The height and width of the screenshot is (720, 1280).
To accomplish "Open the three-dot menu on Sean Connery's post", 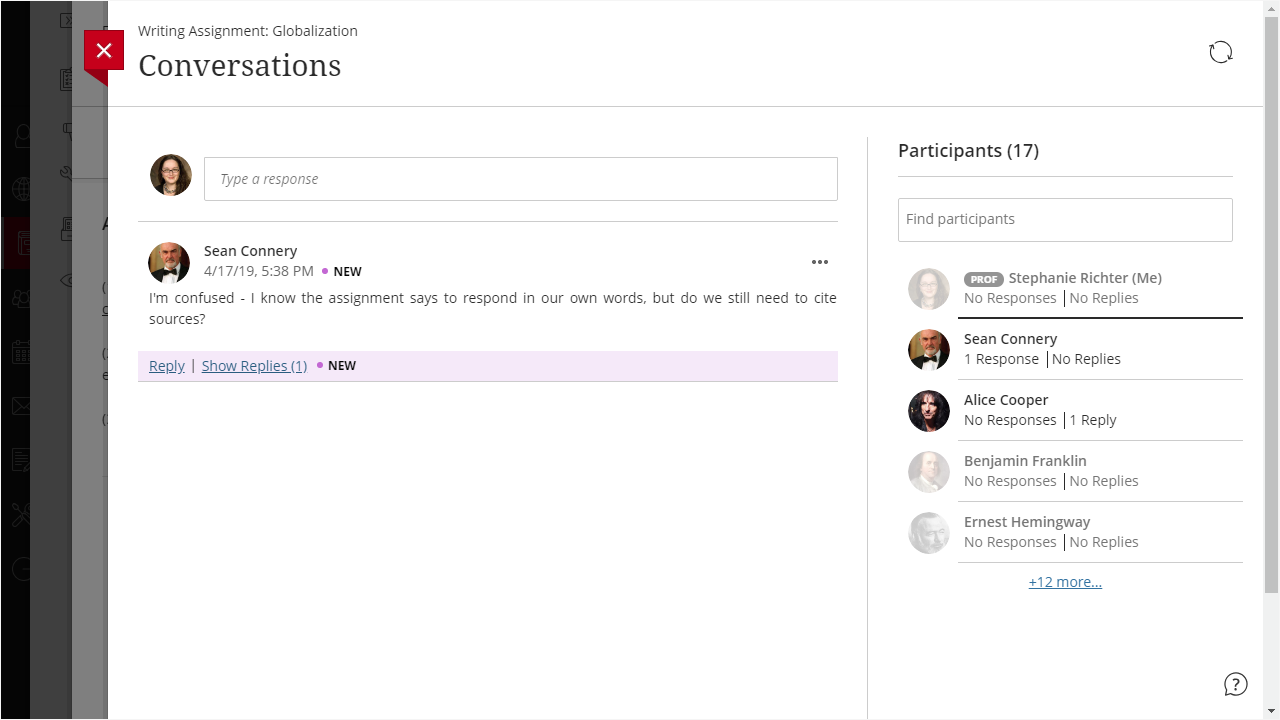I will click(x=819, y=262).
